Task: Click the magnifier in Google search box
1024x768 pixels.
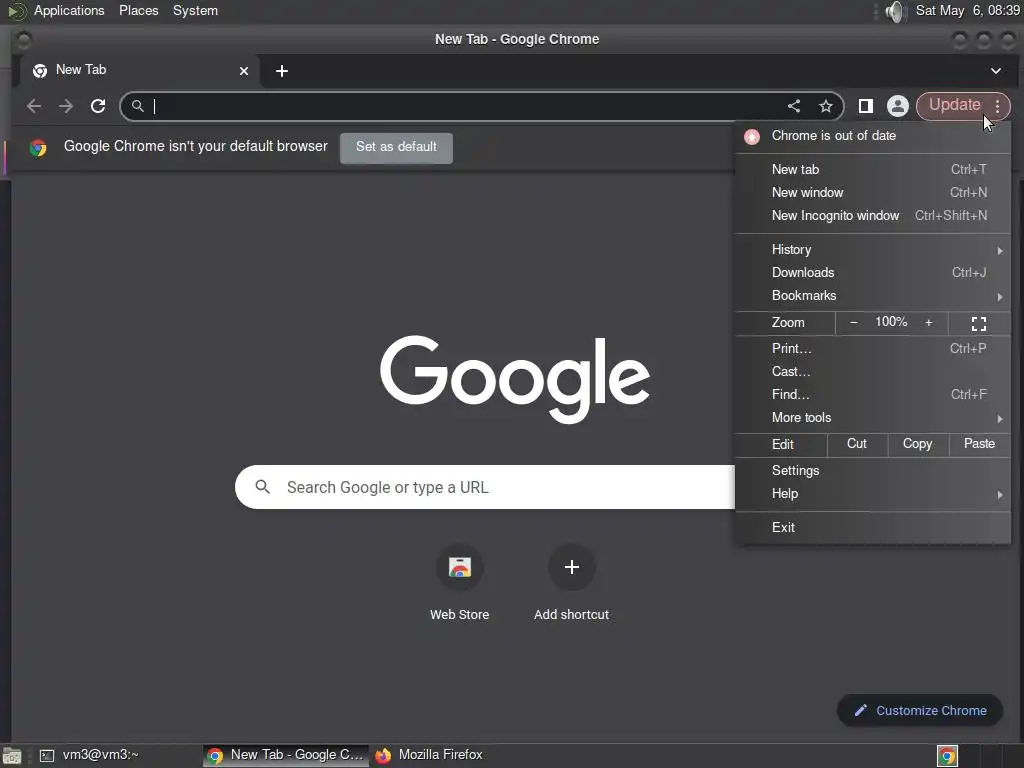Action: pyautogui.click(x=263, y=487)
